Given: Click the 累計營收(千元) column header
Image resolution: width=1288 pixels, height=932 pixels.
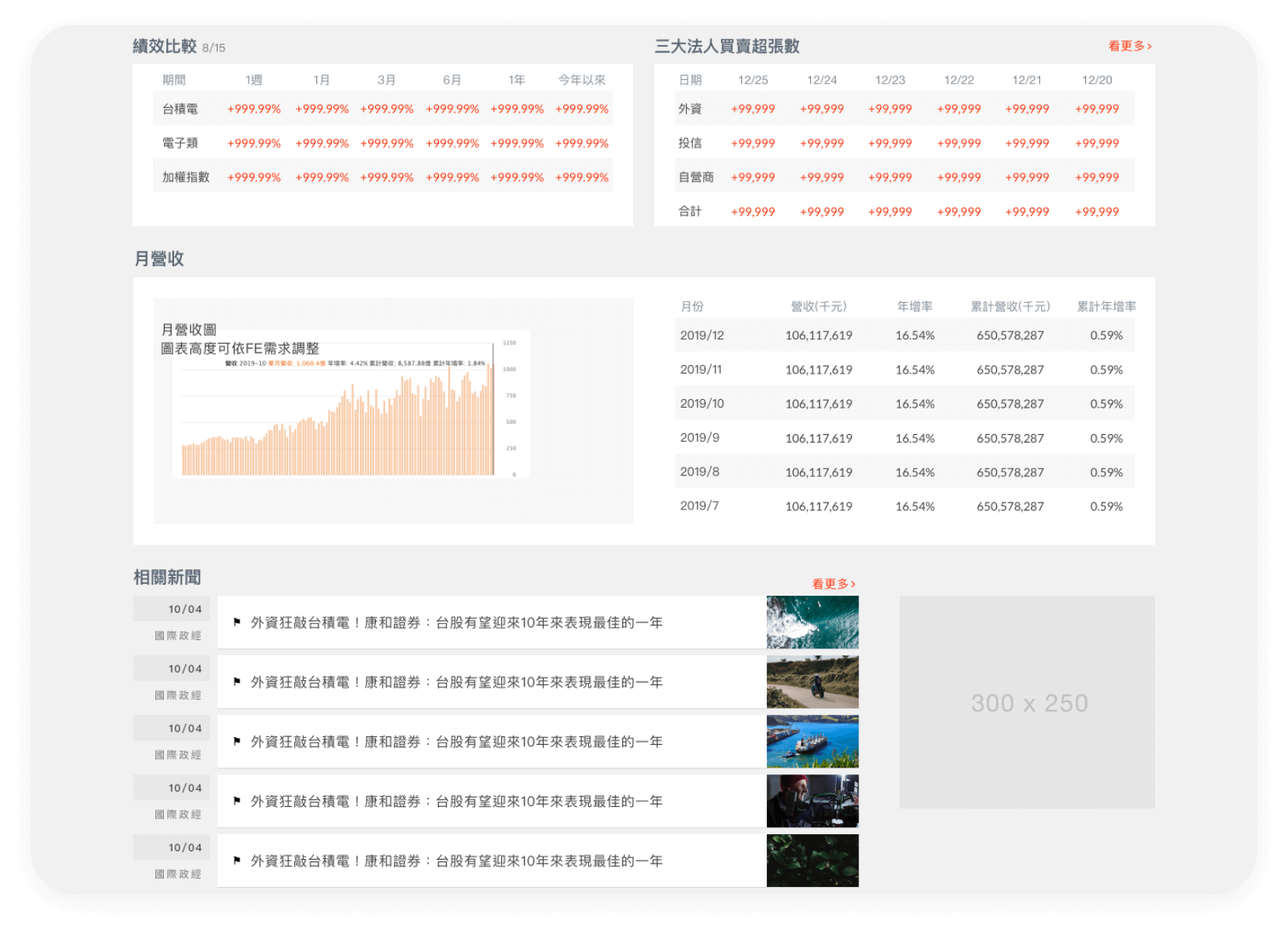Looking at the screenshot, I should click(x=1010, y=307).
